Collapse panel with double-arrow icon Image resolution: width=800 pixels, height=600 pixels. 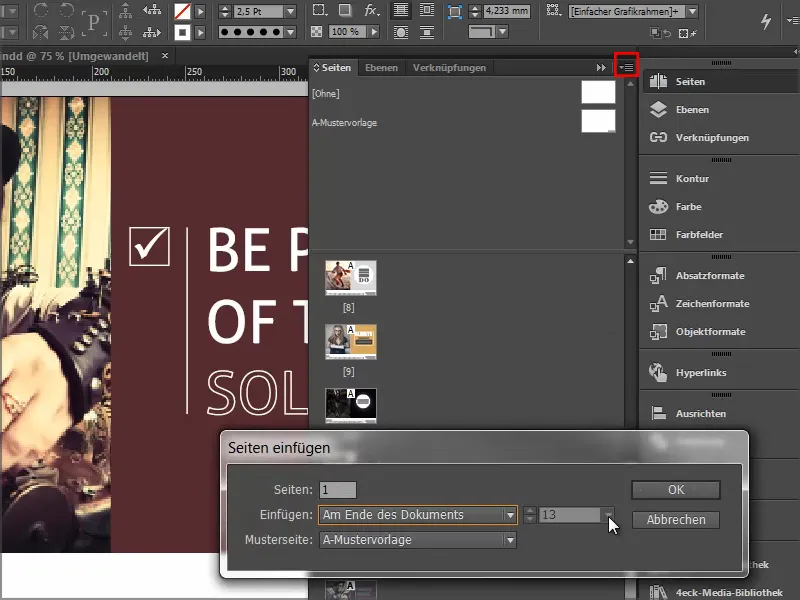601,67
